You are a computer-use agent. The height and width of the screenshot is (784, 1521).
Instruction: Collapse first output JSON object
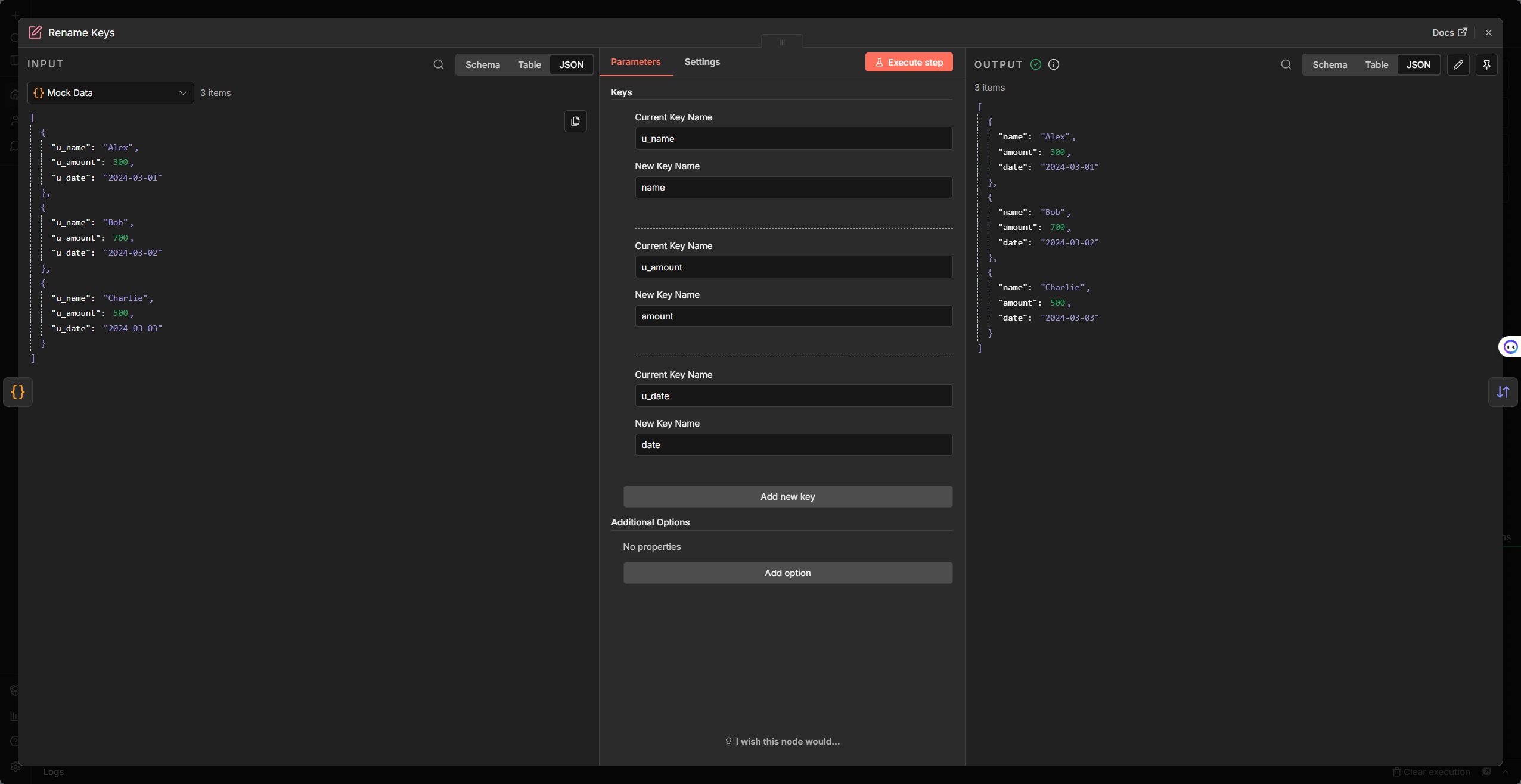(x=989, y=122)
